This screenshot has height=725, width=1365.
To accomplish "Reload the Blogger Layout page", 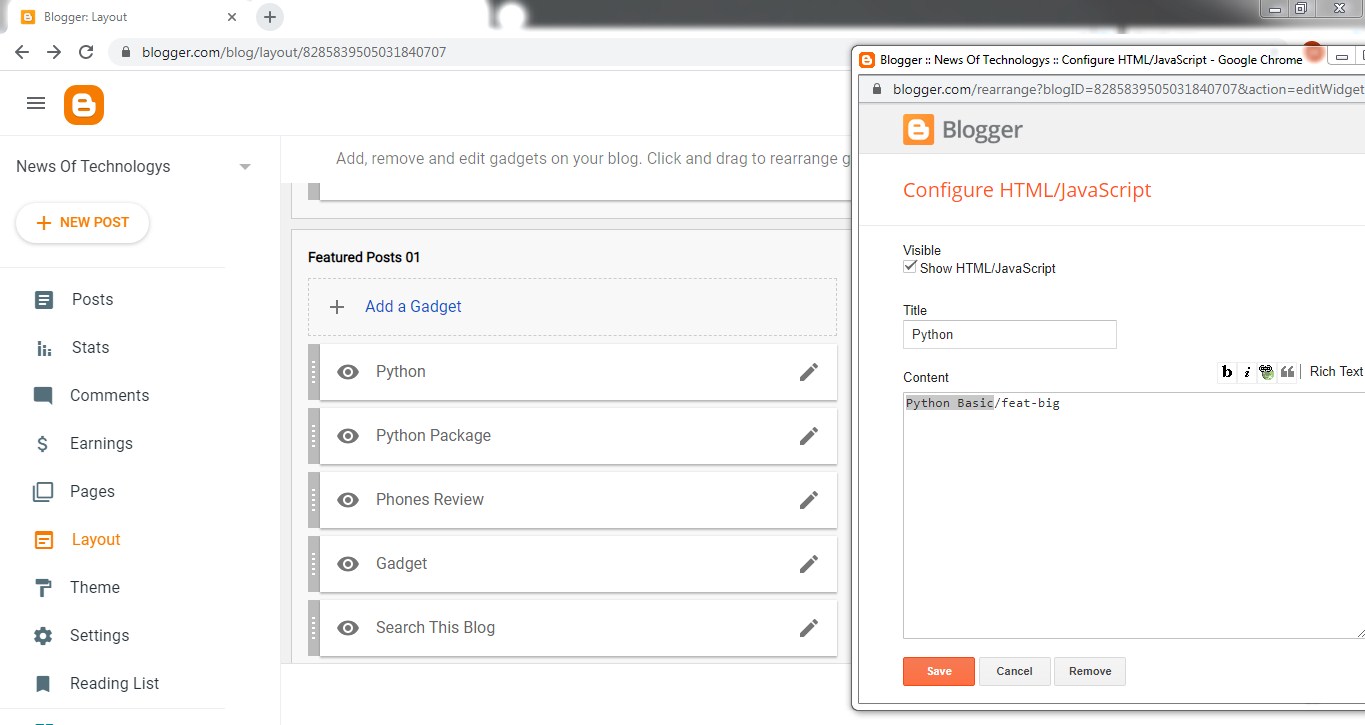I will (x=86, y=52).
